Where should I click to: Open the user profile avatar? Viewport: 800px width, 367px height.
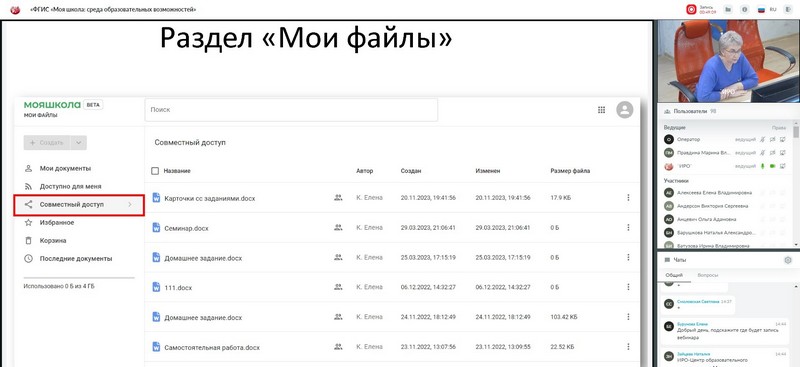coord(624,110)
